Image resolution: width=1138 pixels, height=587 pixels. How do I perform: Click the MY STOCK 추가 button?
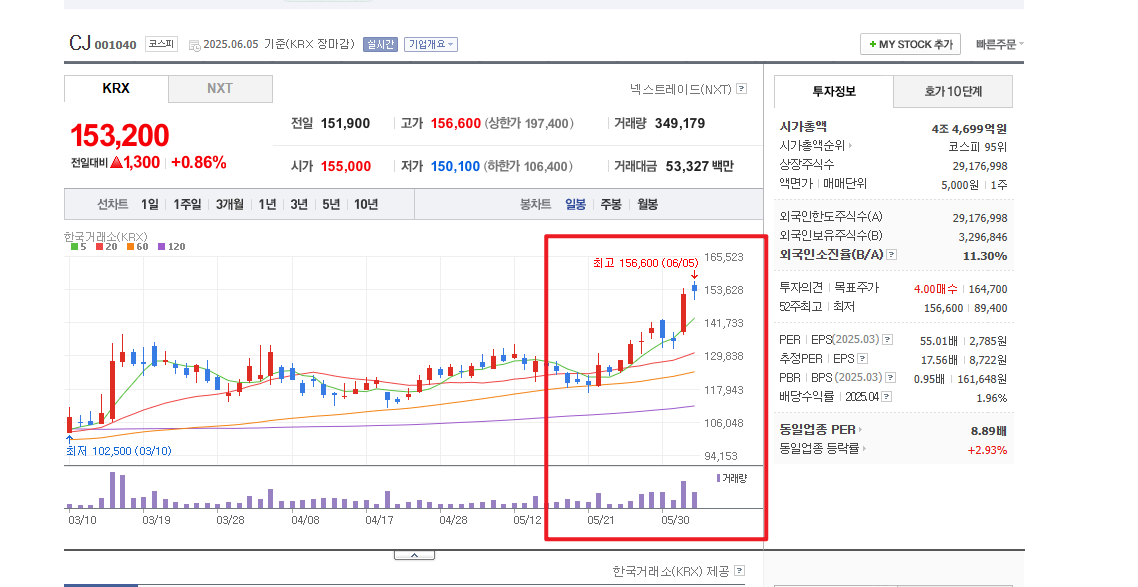coord(910,44)
